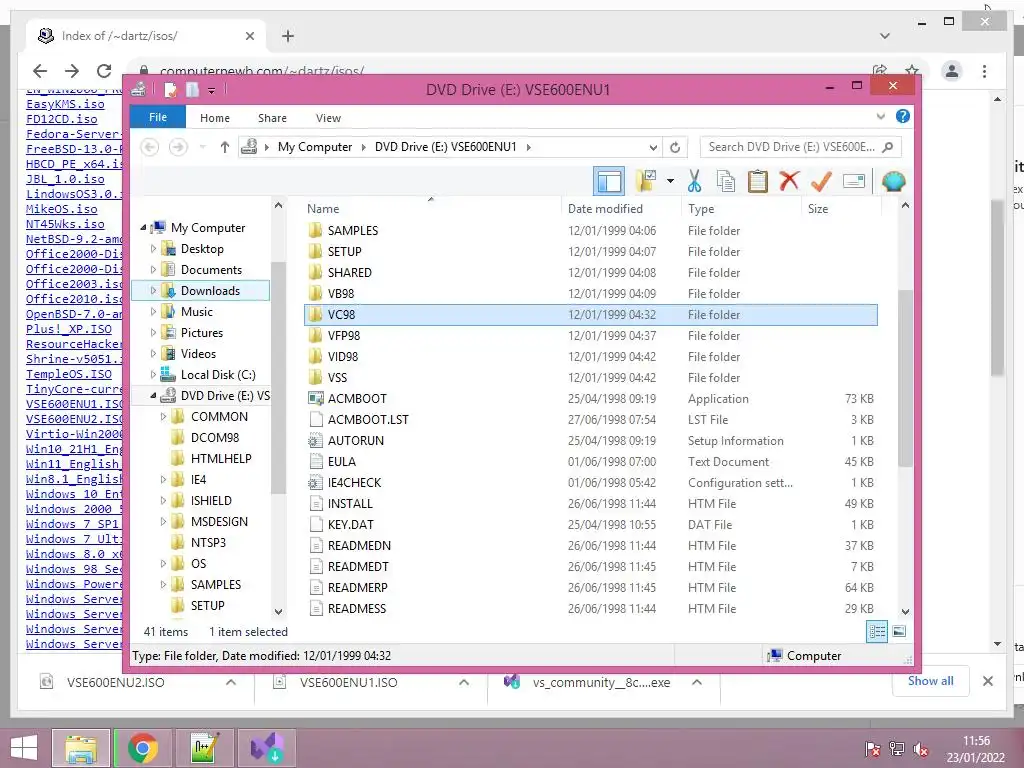1024x768 pixels.
Task: Expand Local Disk (C:) tree node
Action: click(x=153, y=375)
